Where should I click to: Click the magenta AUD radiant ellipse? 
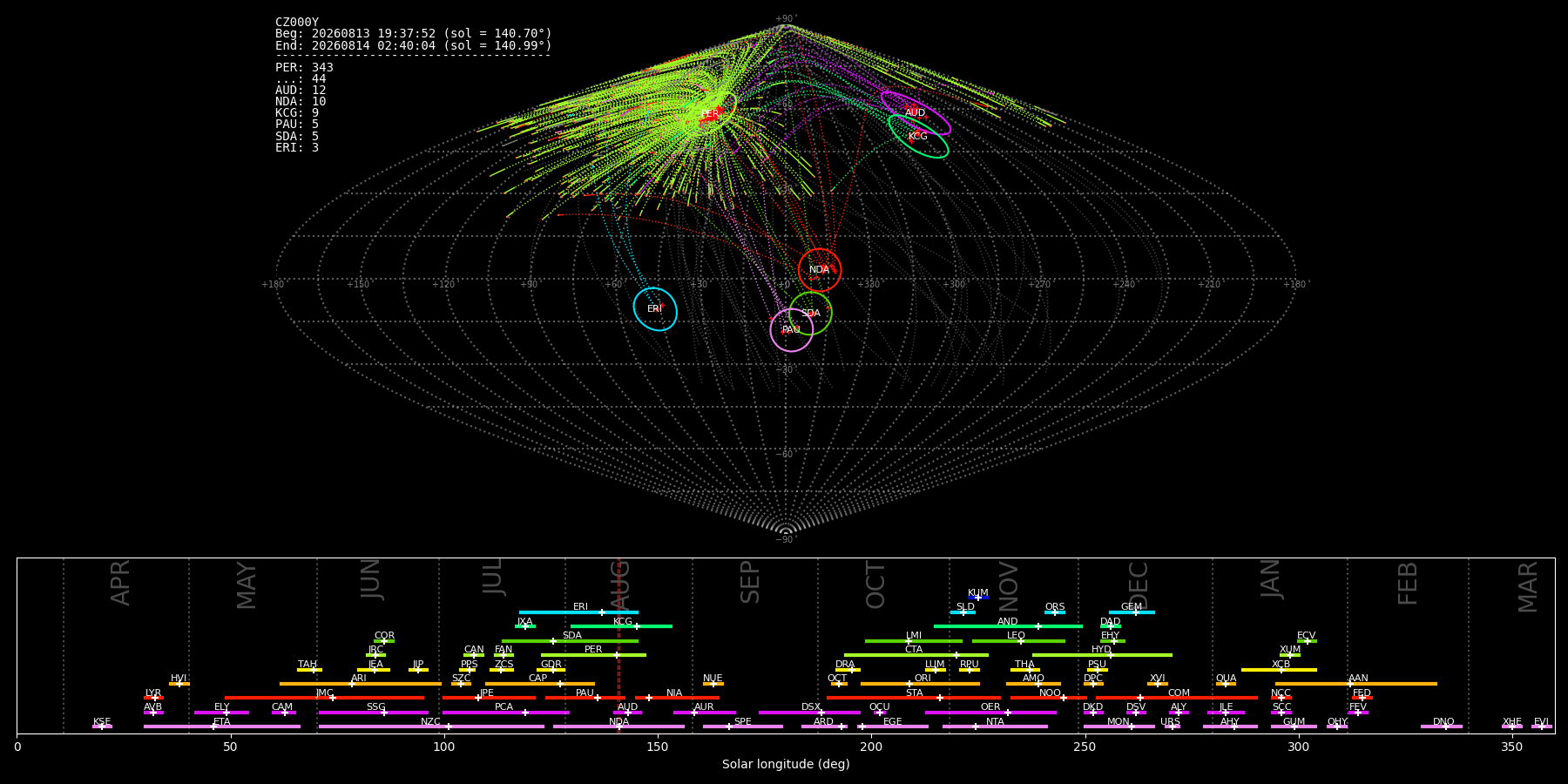916,113
